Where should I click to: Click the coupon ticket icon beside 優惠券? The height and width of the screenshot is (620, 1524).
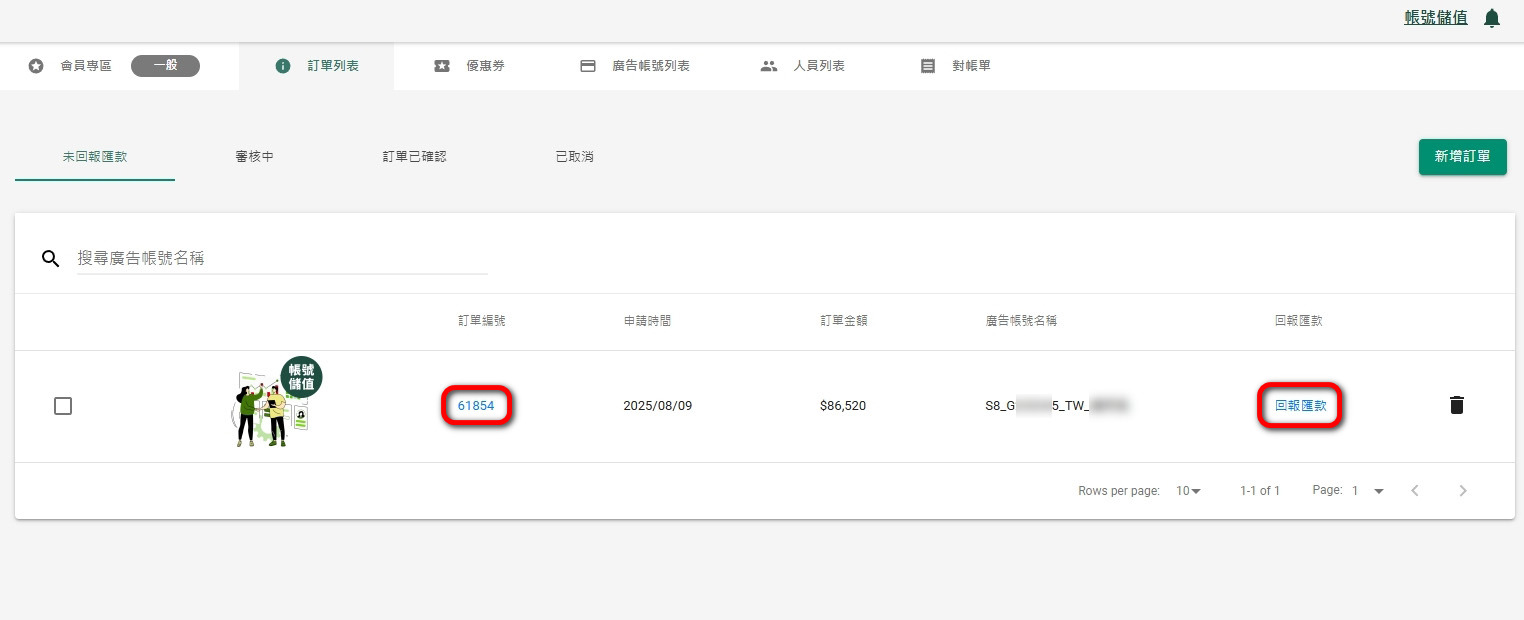point(442,66)
